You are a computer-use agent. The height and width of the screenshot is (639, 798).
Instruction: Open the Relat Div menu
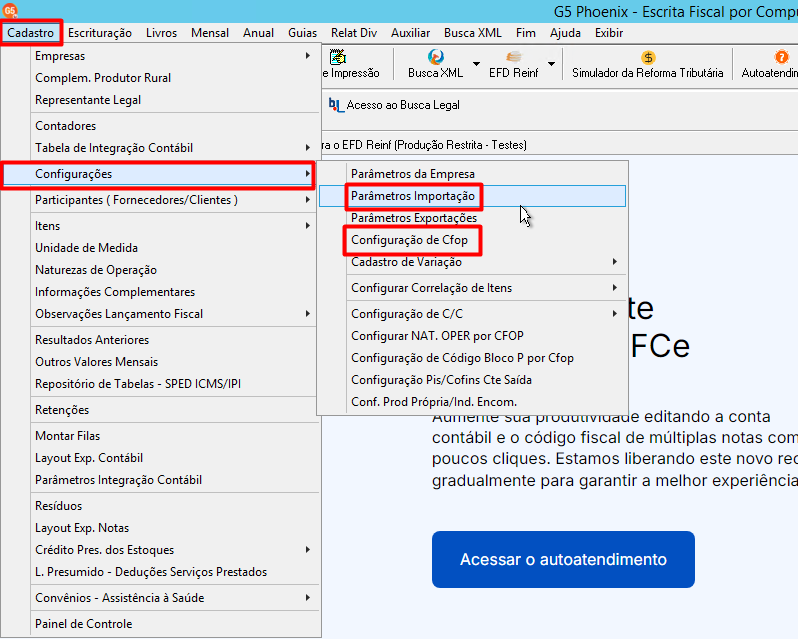click(x=354, y=33)
